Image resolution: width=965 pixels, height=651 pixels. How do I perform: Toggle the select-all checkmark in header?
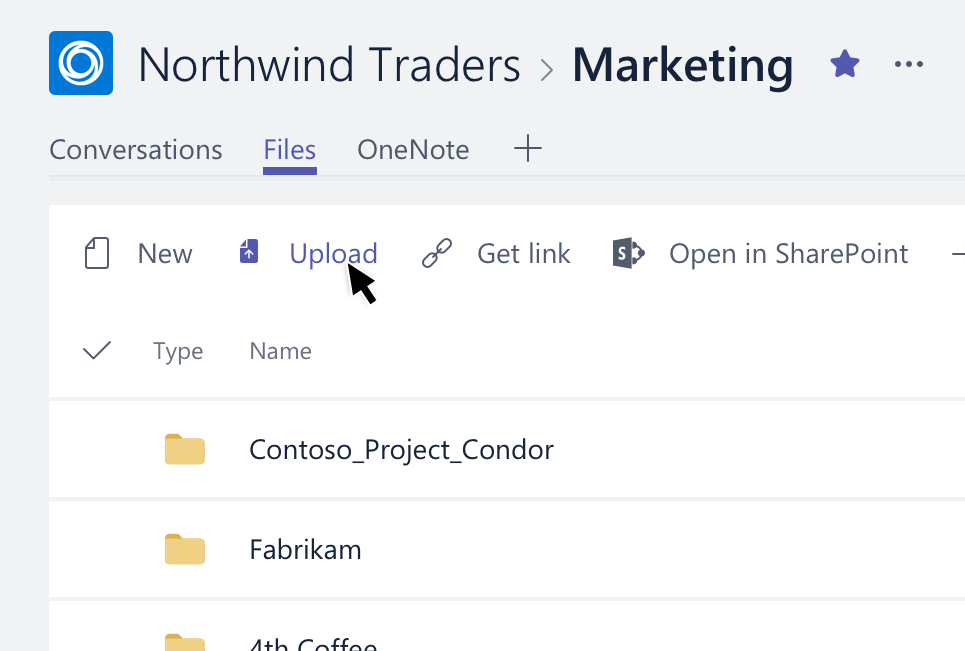click(97, 350)
